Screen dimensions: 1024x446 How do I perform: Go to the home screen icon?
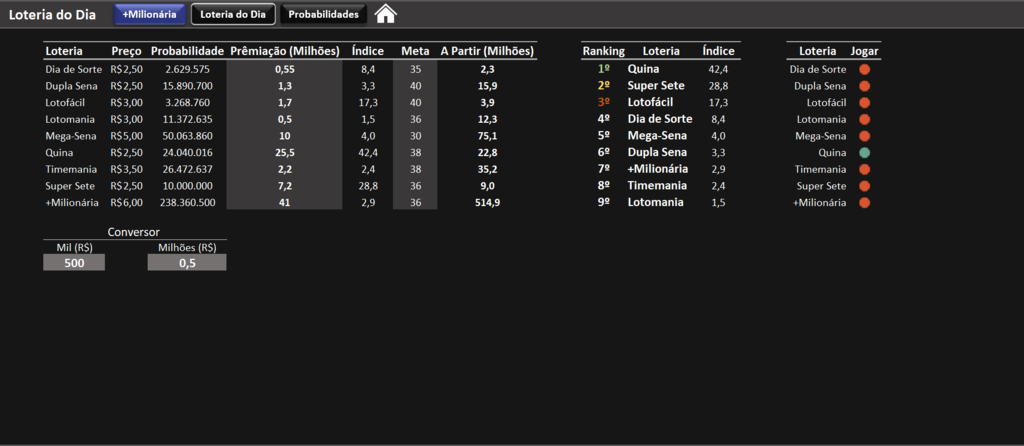pos(385,14)
